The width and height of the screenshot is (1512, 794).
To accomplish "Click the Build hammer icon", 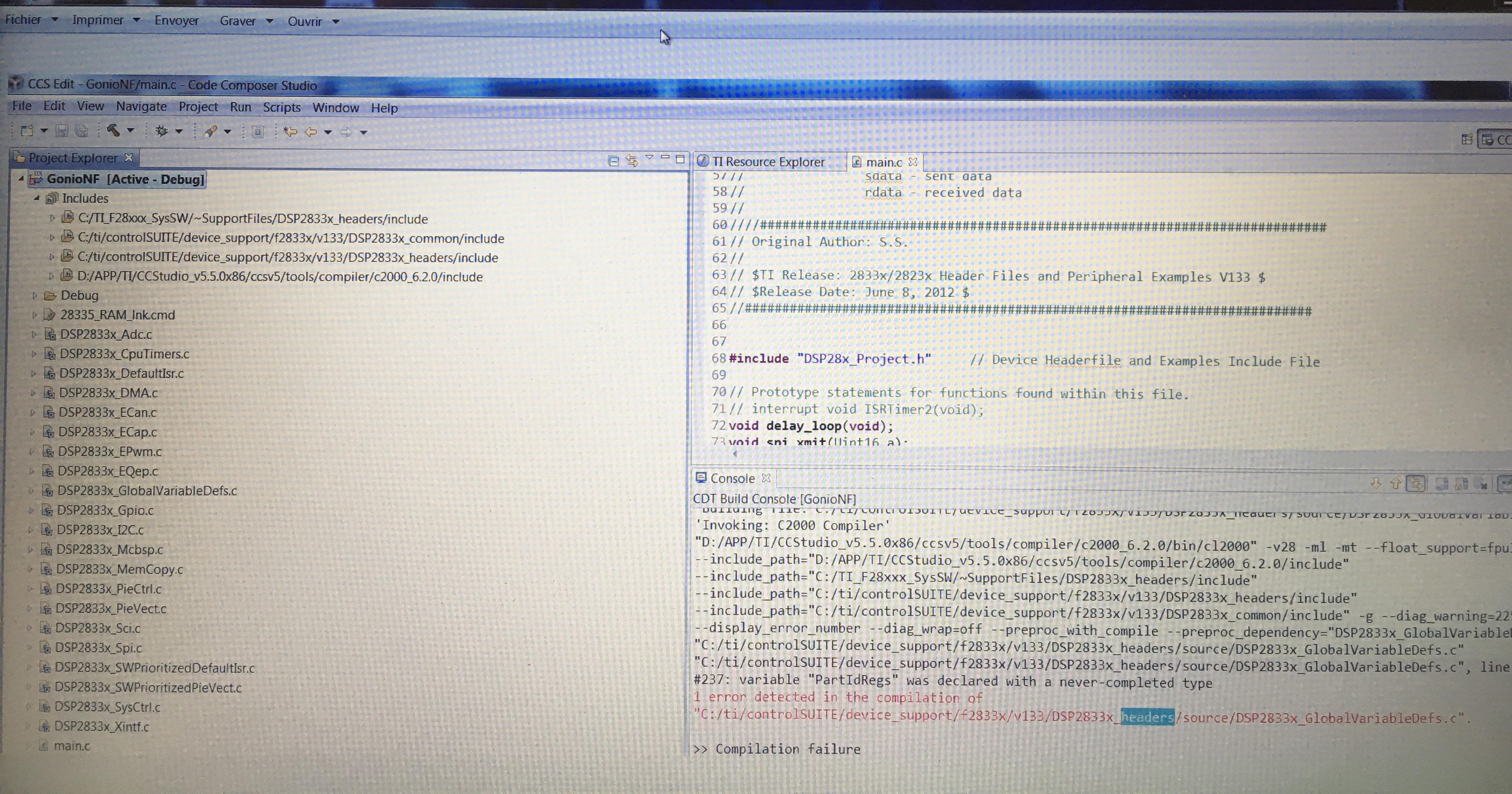I will [x=113, y=130].
